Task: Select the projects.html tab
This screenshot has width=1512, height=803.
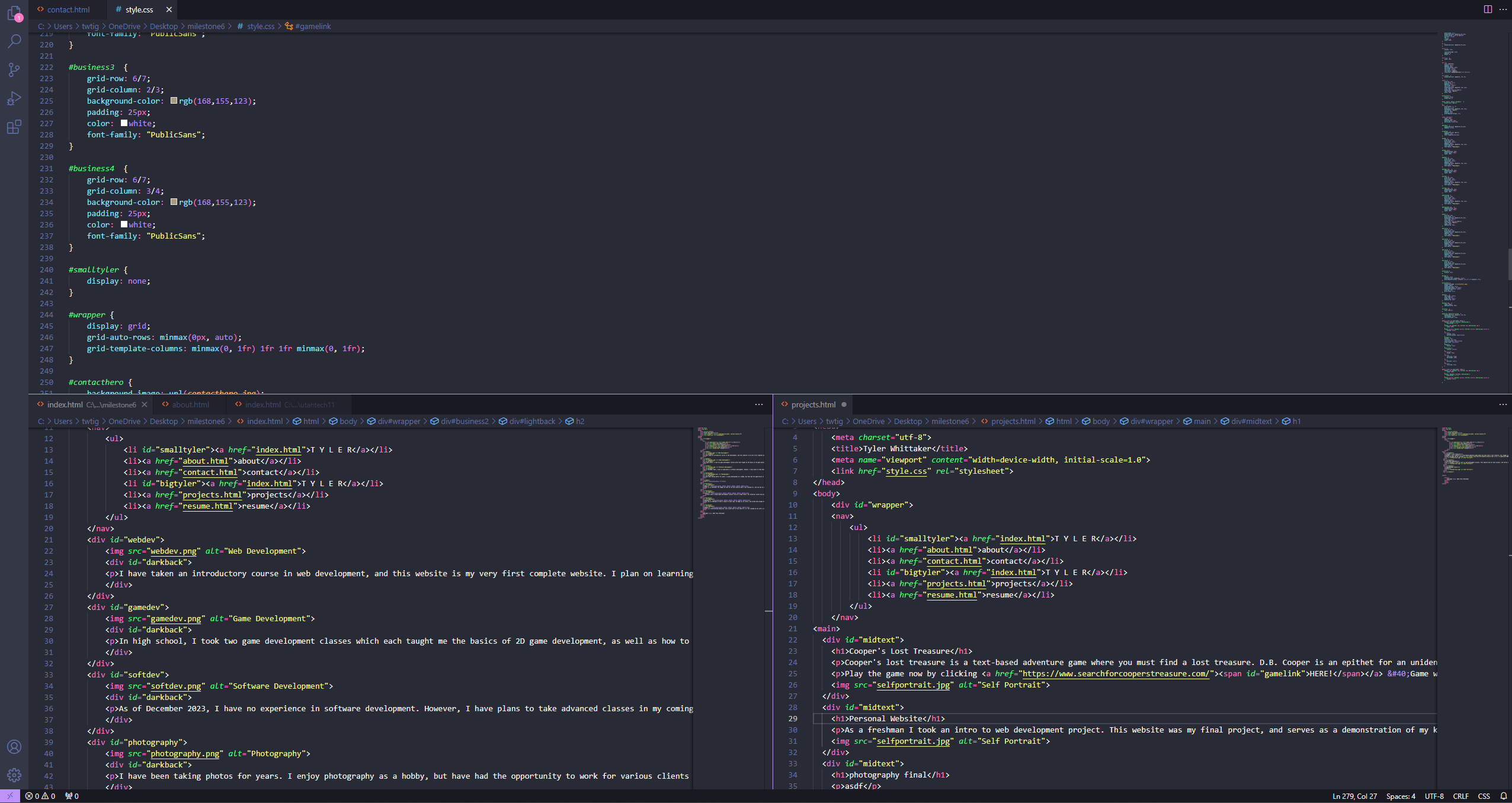Action: [813, 404]
